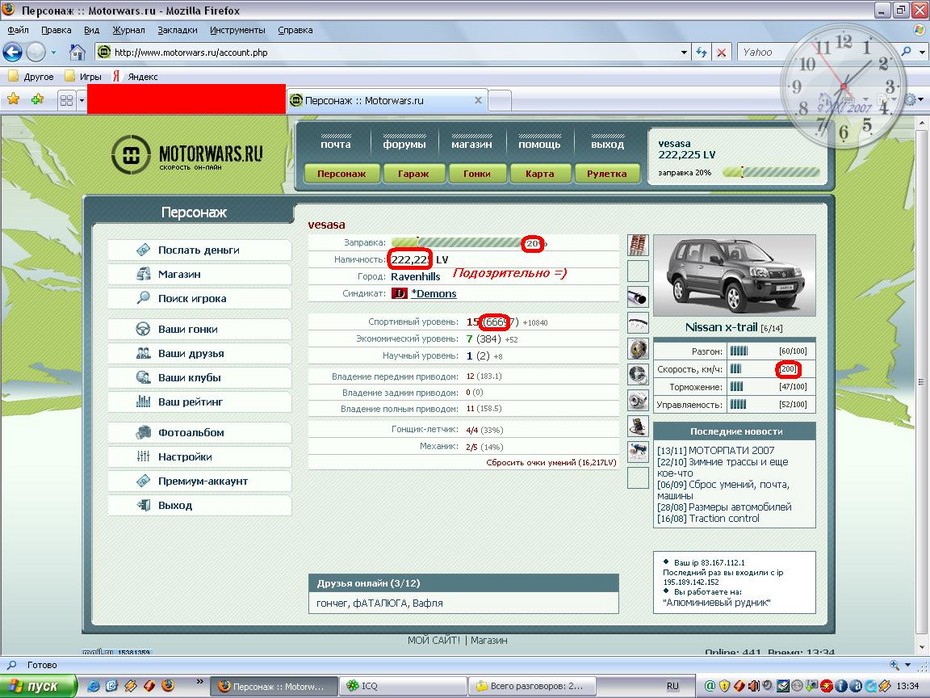The width and height of the screenshot is (930, 698).
Task: Click the turbocharger part icon
Action: coord(638,400)
